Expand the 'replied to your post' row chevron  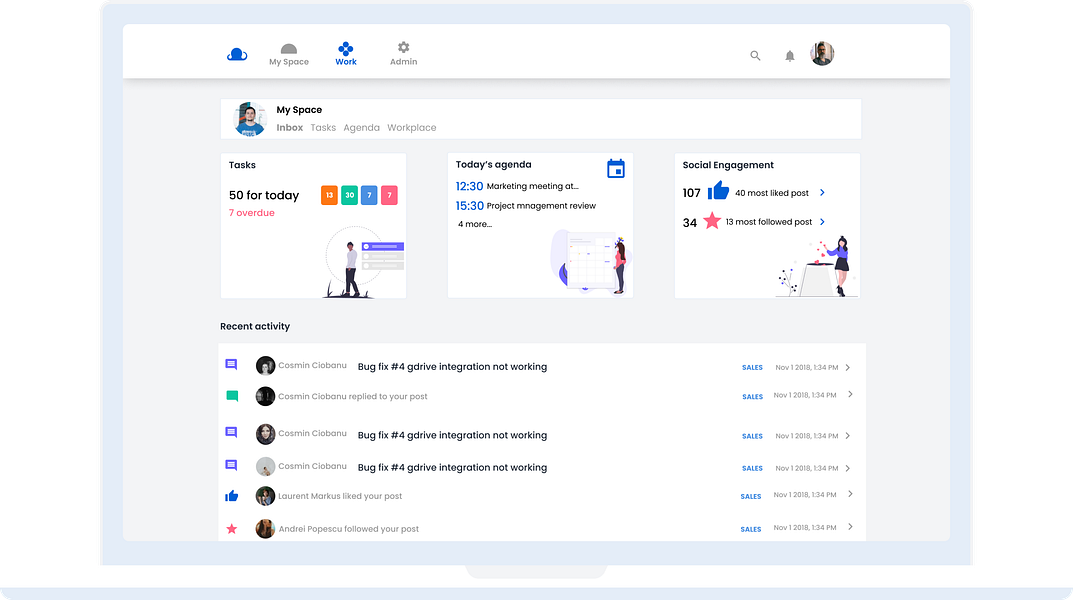(850, 395)
